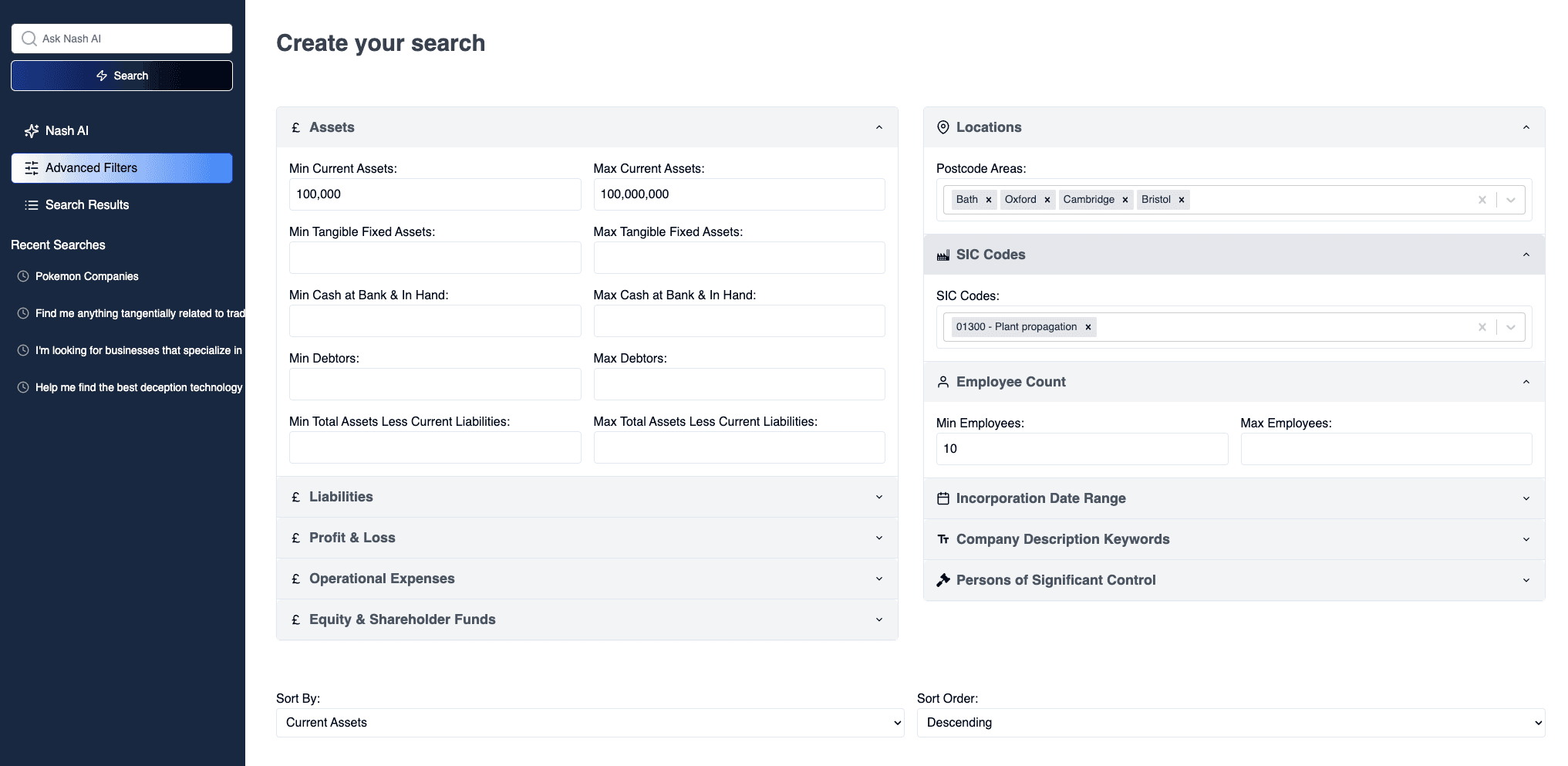Open Search Results in sidebar
The width and height of the screenshot is (1568, 766).
[86, 205]
